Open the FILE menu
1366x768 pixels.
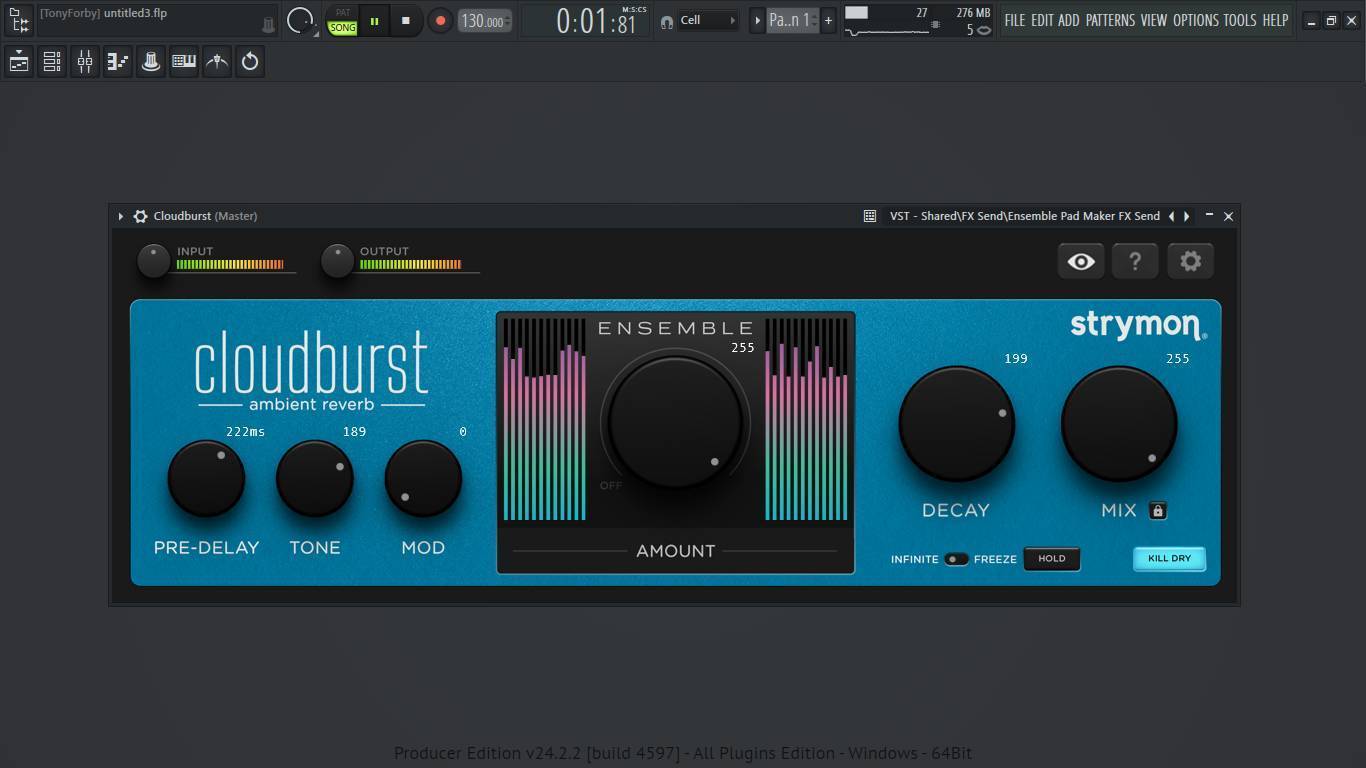click(1015, 20)
